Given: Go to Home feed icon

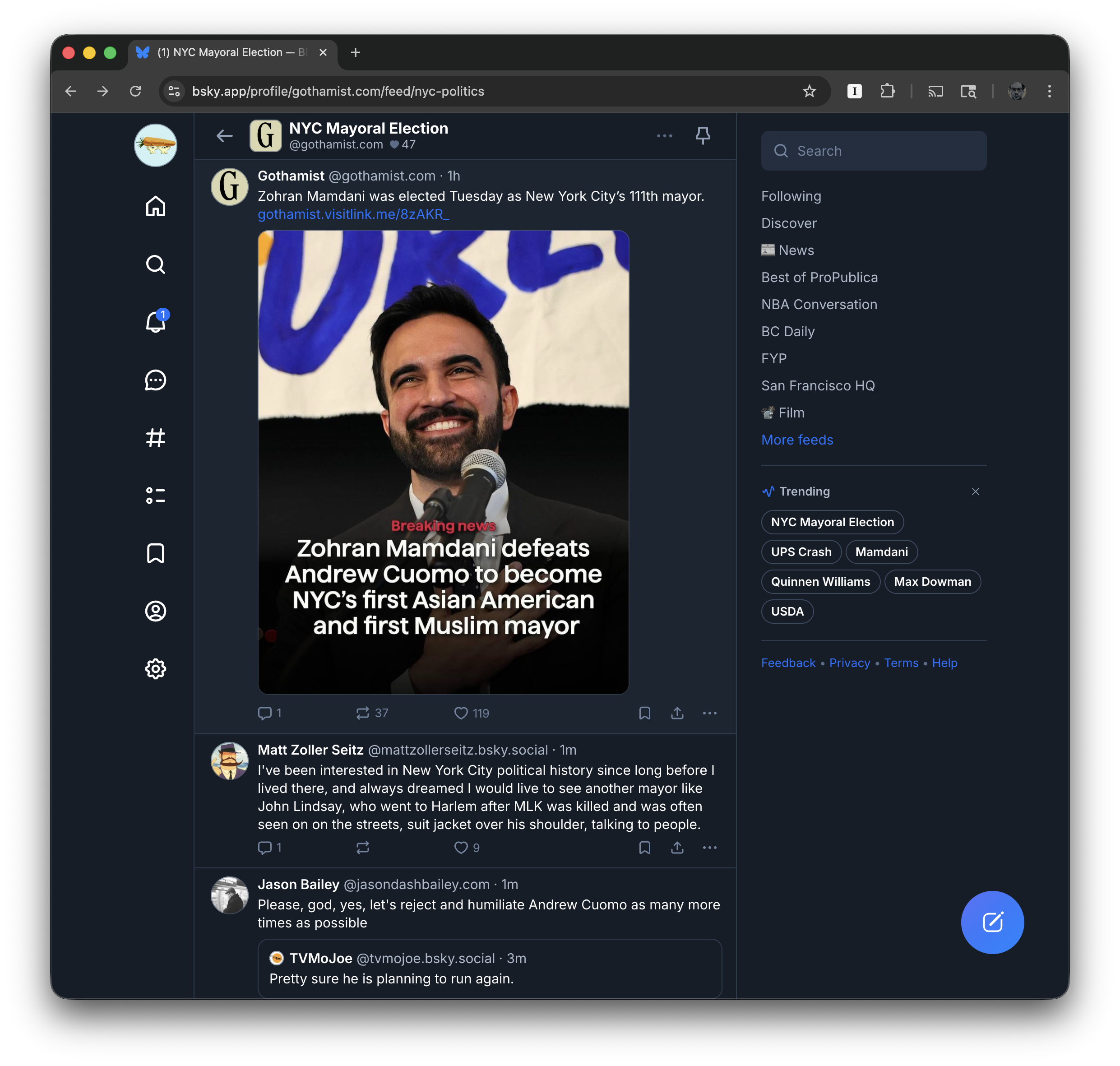Looking at the screenshot, I should (155, 206).
